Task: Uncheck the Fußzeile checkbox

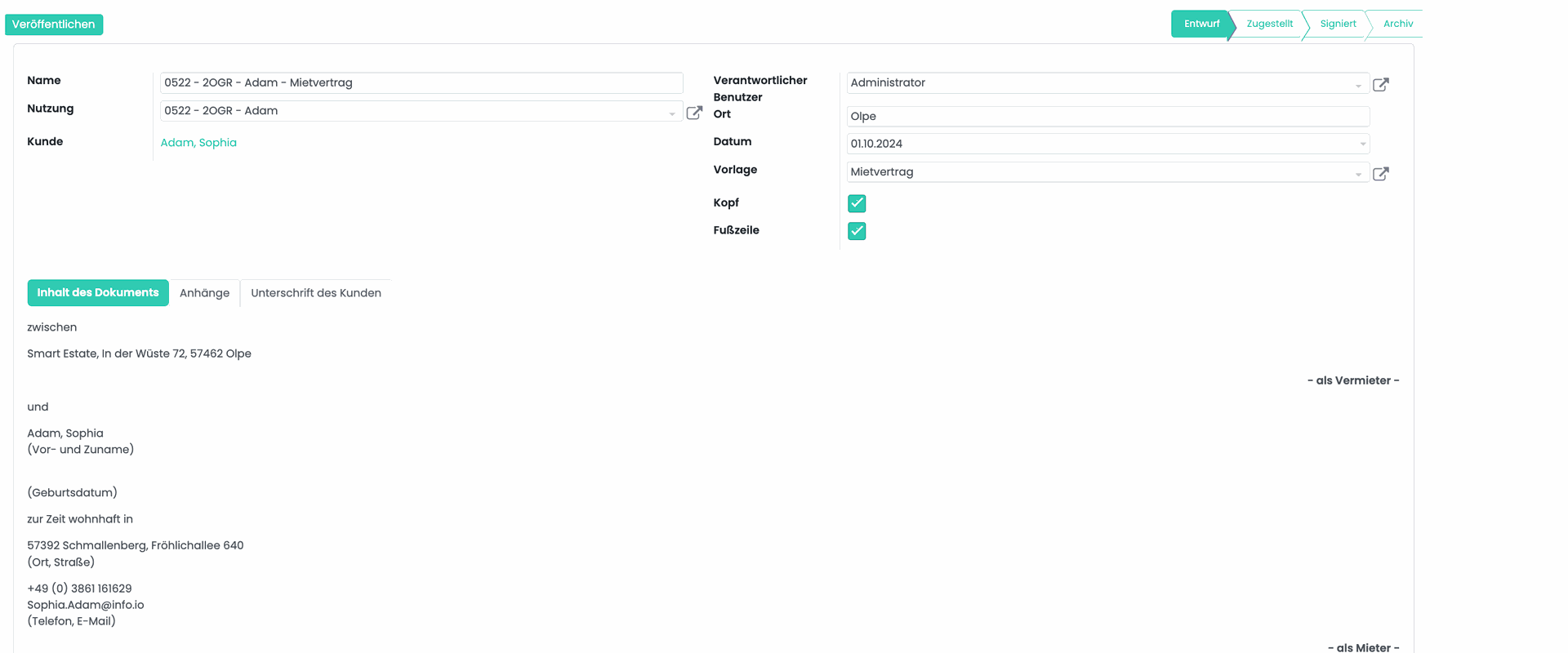Action: pyautogui.click(x=857, y=231)
